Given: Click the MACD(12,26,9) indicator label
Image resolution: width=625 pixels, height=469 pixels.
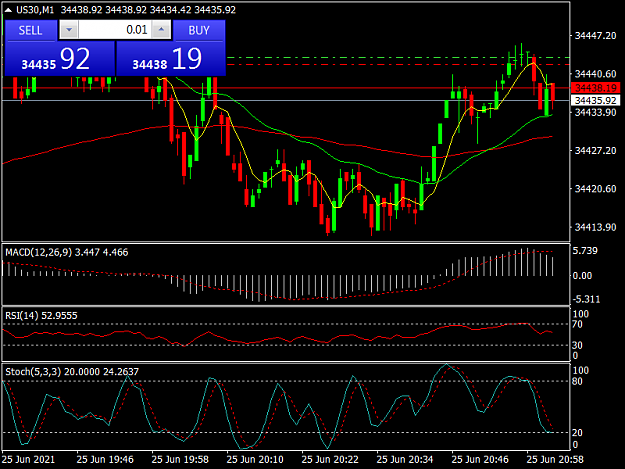Looking at the screenshot, I should click(67, 252).
